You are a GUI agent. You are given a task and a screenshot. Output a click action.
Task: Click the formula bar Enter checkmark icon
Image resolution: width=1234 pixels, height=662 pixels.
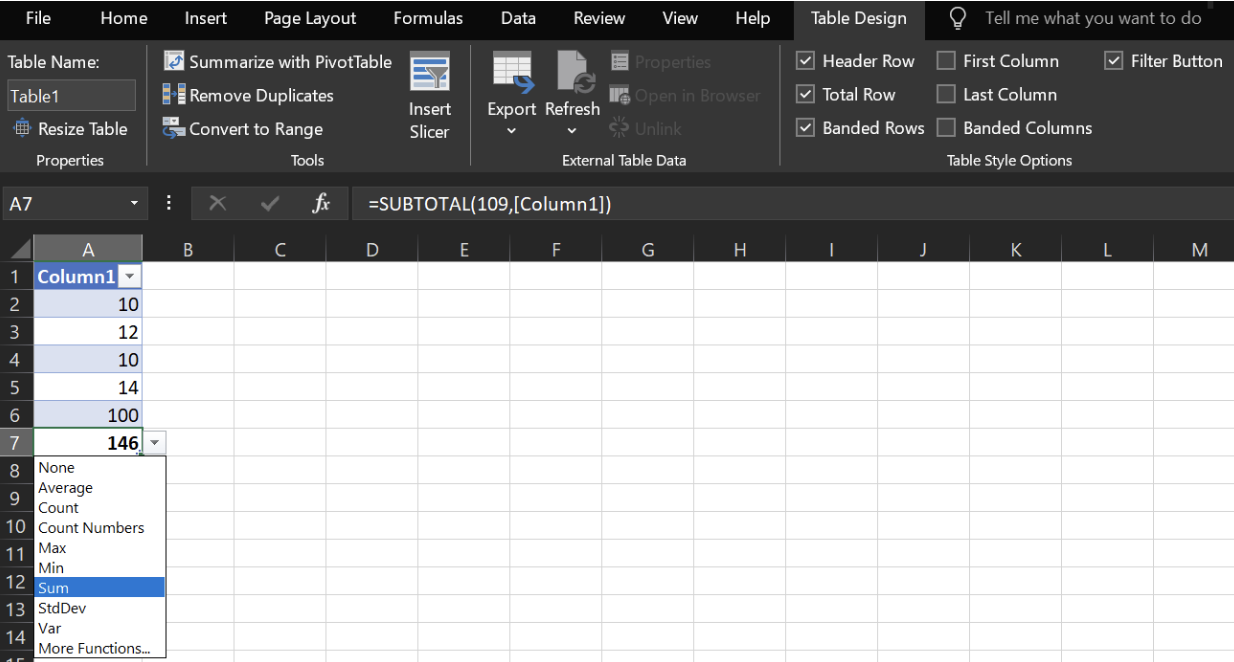point(269,204)
